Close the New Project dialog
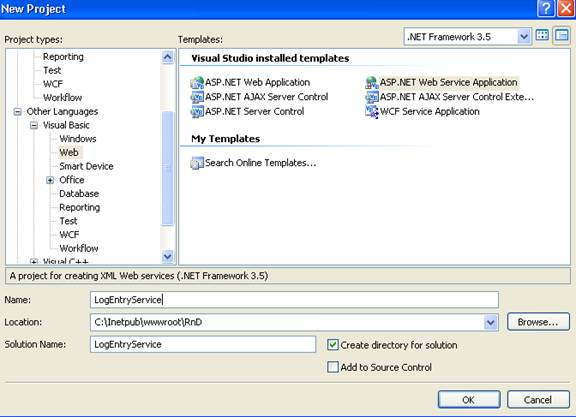Viewport: 576px width, 417px height. [566, 8]
